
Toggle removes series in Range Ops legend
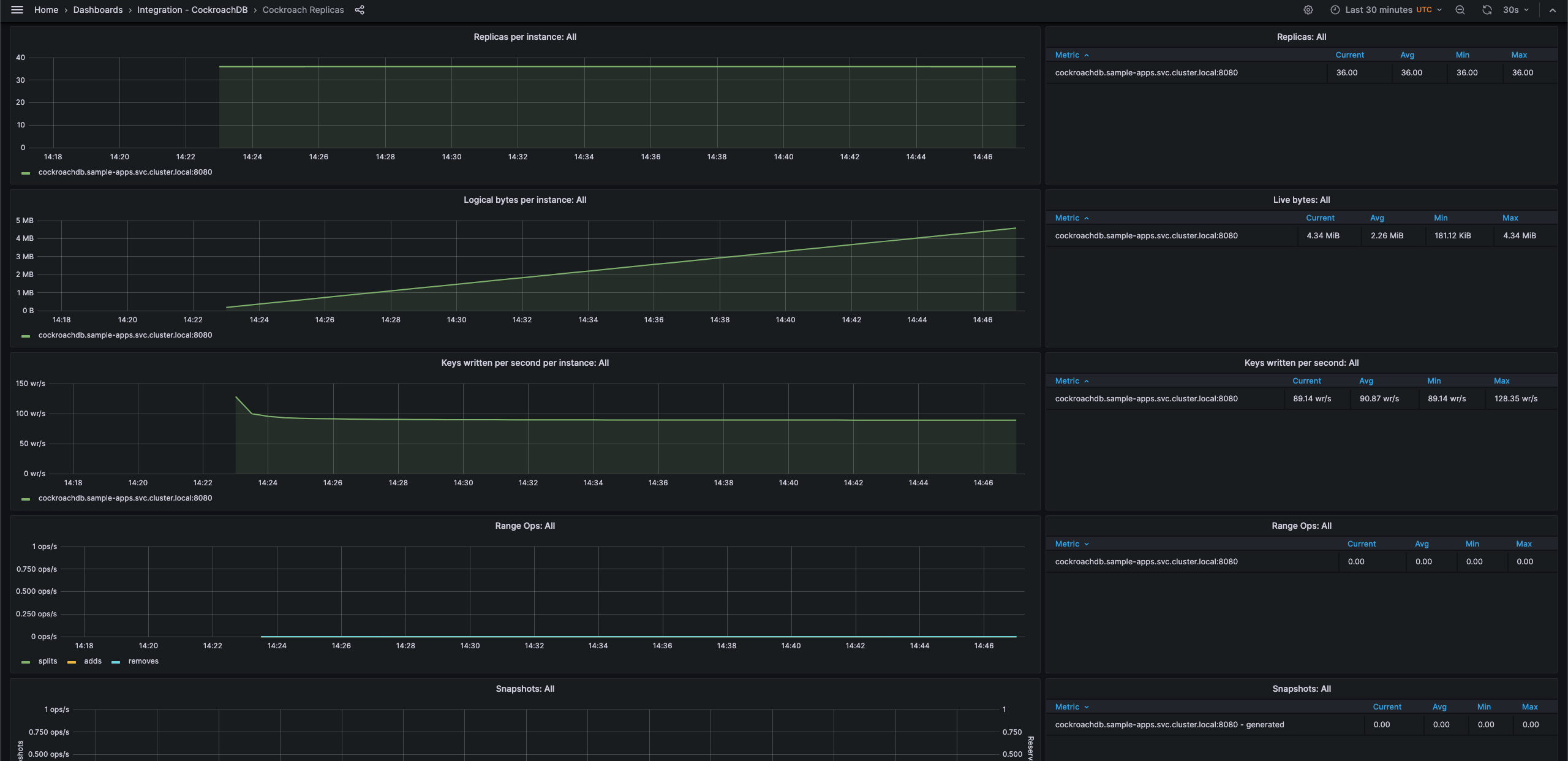pos(143,661)
